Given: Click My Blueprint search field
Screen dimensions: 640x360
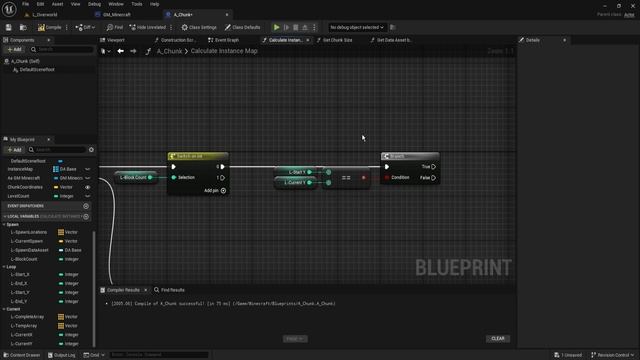Looking at the screenshot, I should click(57, 150).
